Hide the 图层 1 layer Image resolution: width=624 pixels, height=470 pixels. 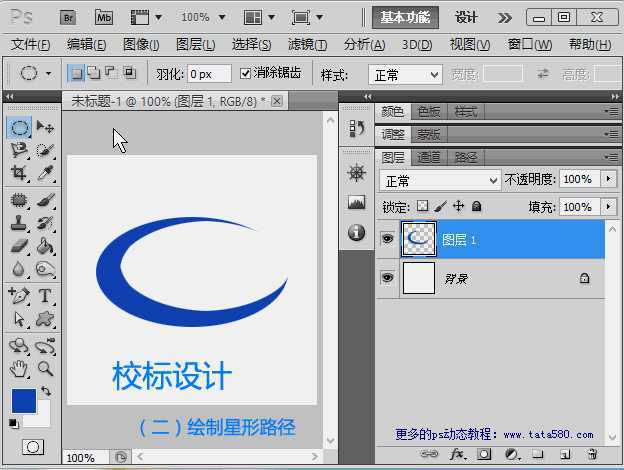388,240
